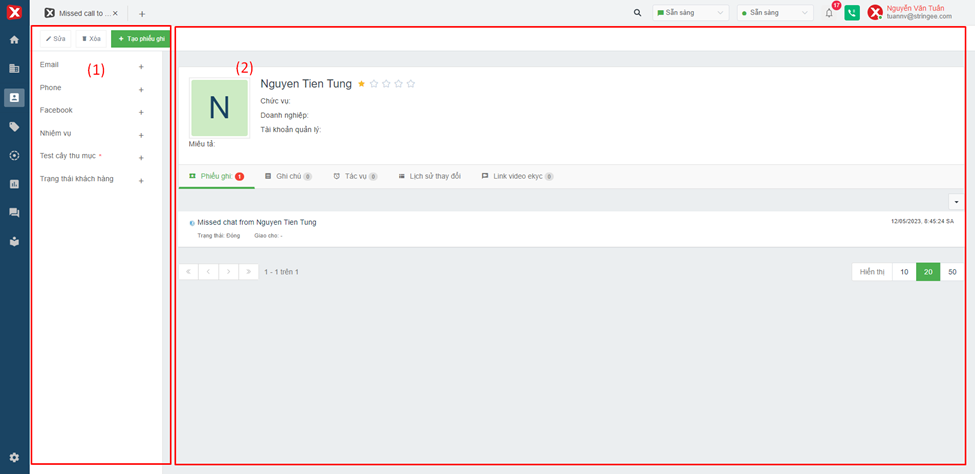Set rating to five stars
The height and width of the screenshot is (474, 975).
(x=411, y=84)
